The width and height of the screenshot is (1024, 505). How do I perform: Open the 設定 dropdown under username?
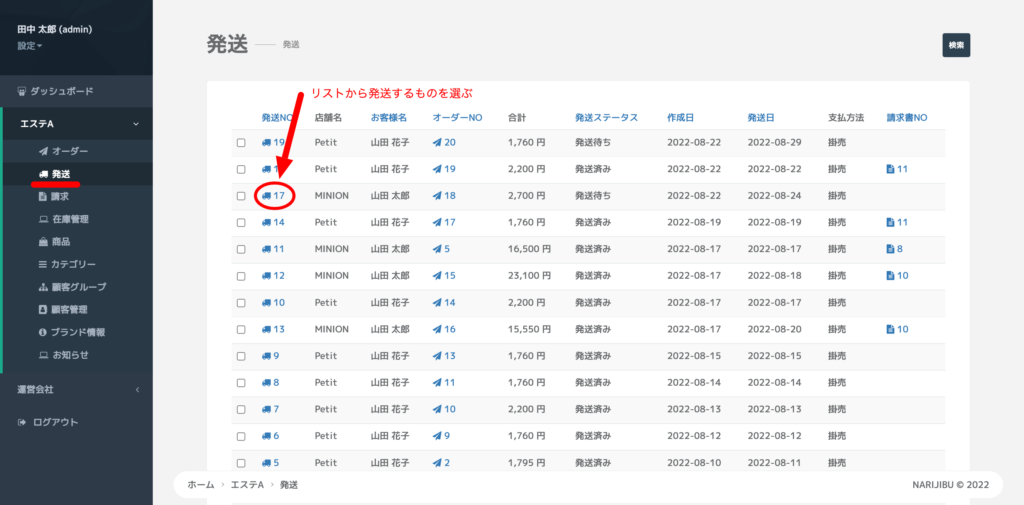29,46
